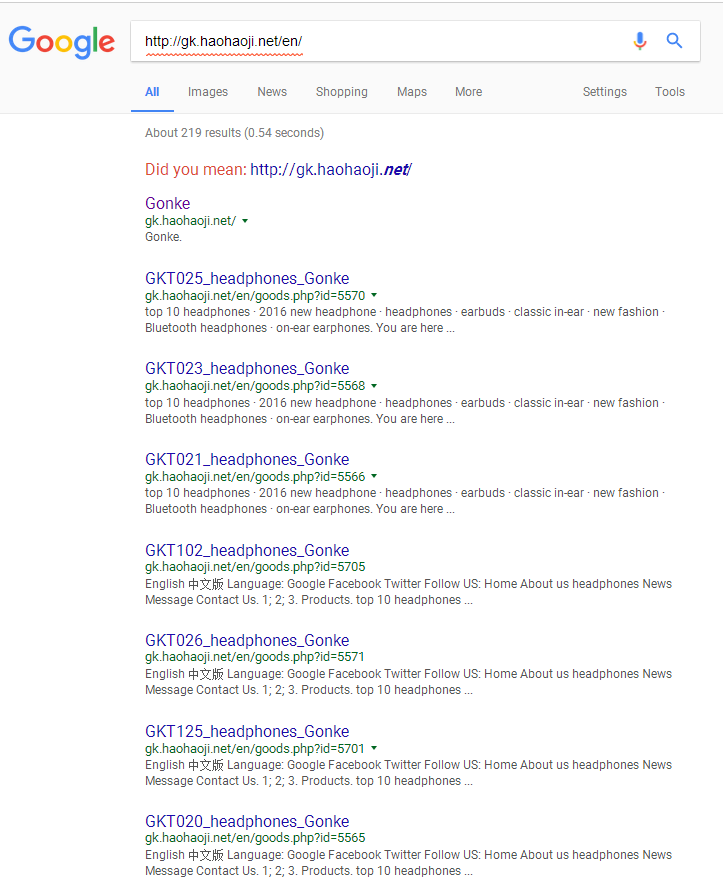
Task: Open search Settings menu
Action: 605,92
